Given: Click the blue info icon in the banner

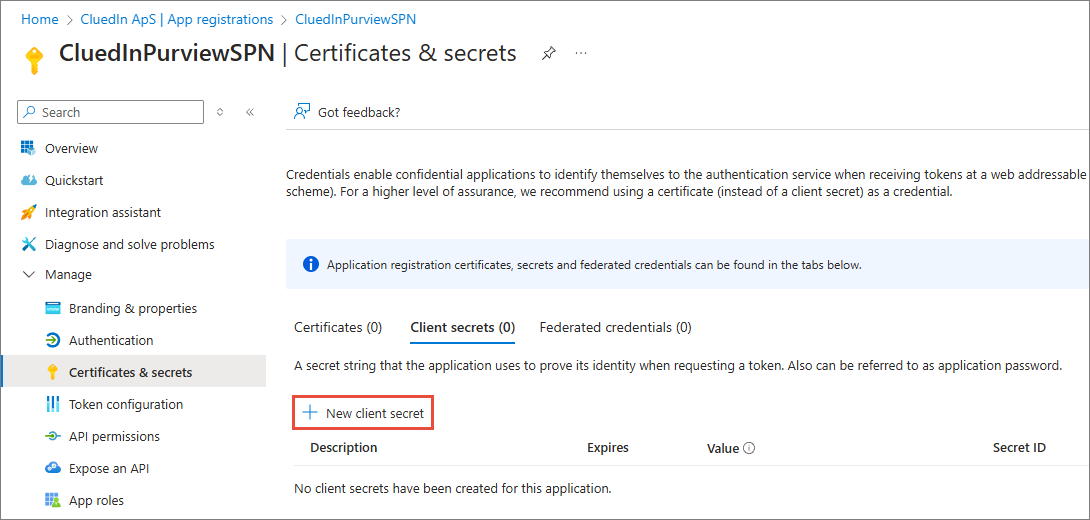Looking at the screenshot, I should click(310, 264).
